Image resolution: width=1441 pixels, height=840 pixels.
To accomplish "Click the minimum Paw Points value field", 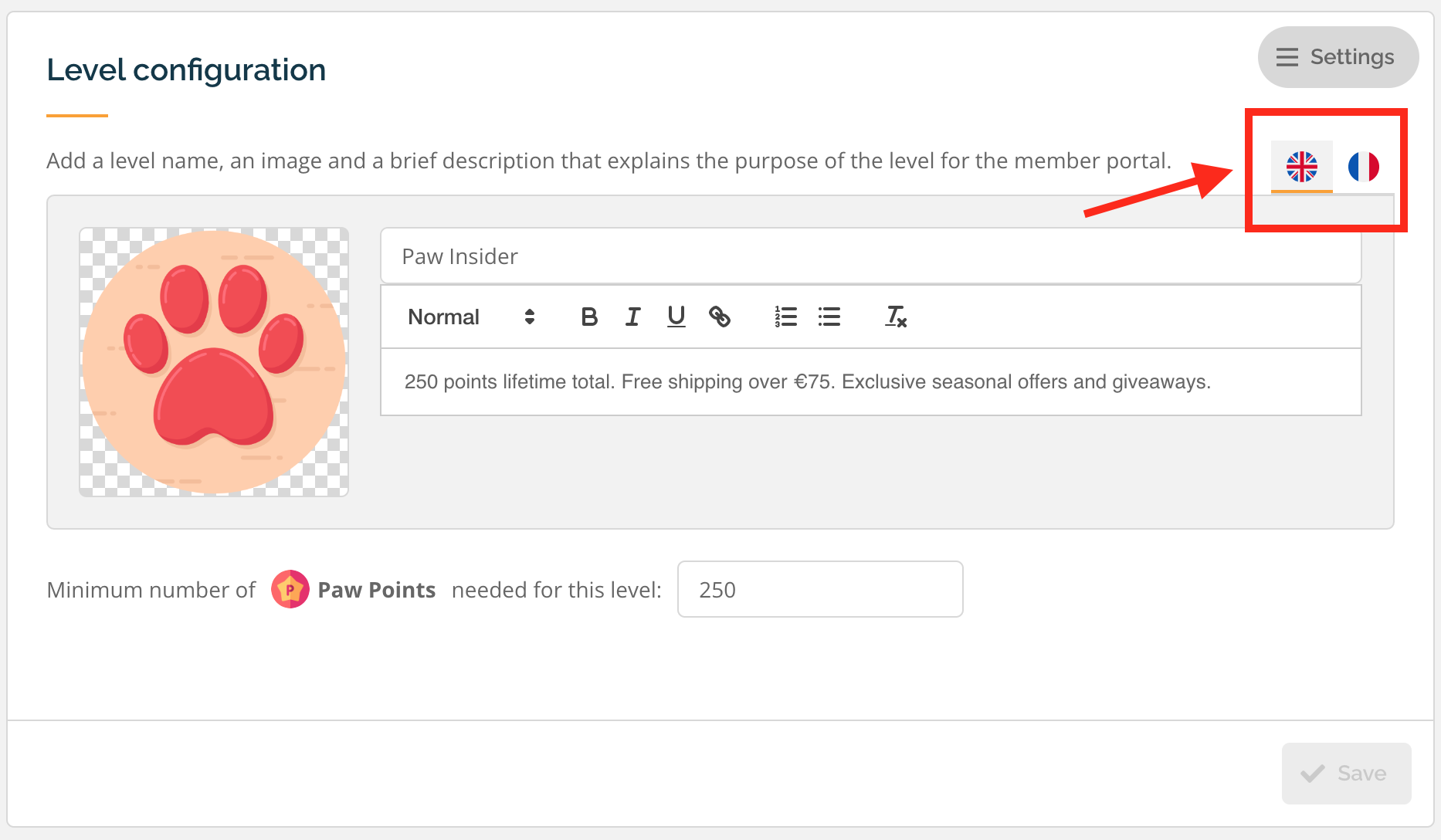I will tap(819, 589).
